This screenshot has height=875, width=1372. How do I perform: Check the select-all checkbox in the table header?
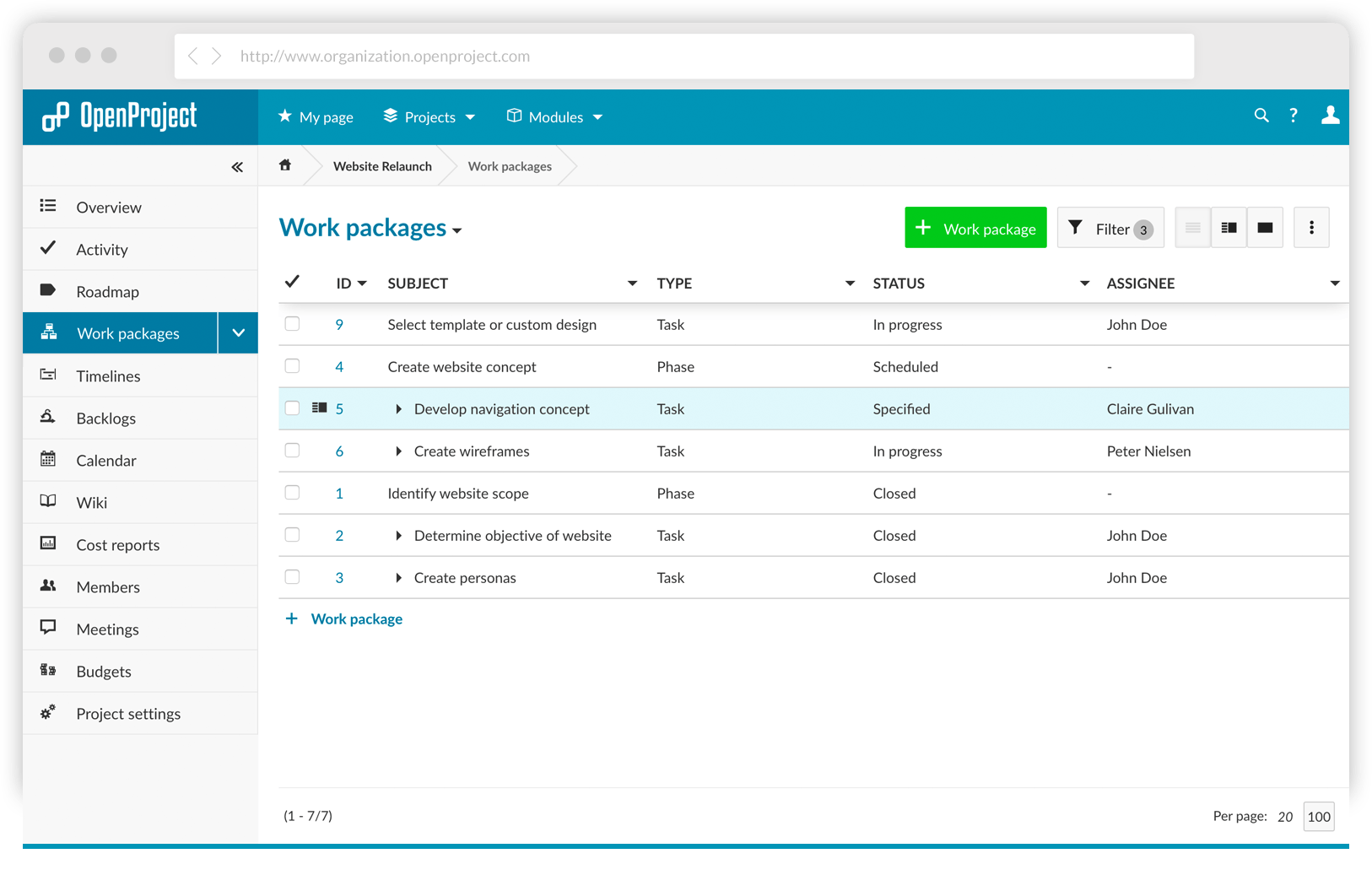click(x=292, y=281)
